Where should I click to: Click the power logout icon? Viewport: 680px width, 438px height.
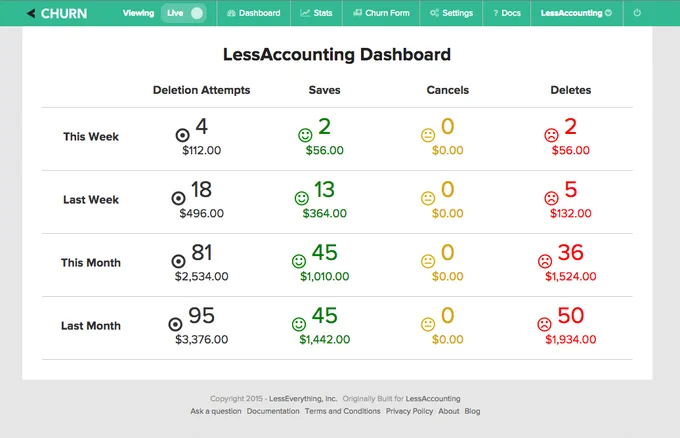point(637,13)
